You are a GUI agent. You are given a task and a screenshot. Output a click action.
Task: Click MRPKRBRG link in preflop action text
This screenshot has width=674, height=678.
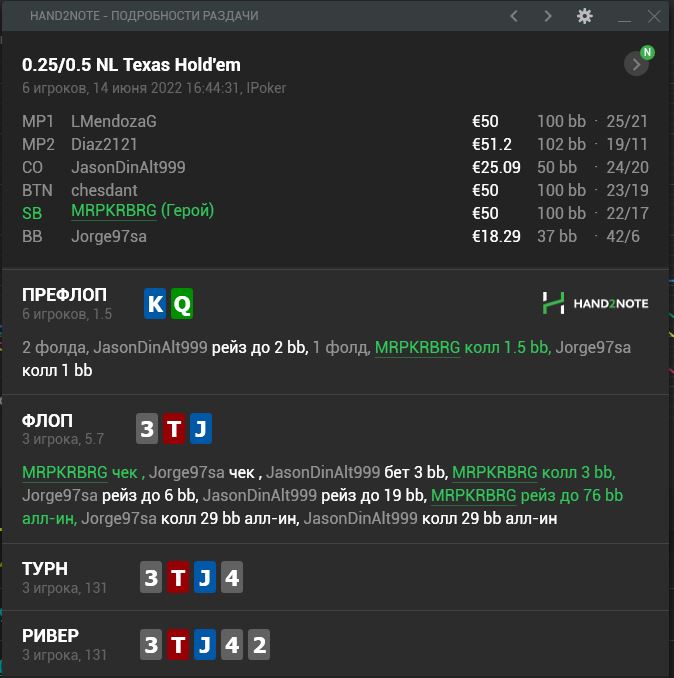pos(417,348)
